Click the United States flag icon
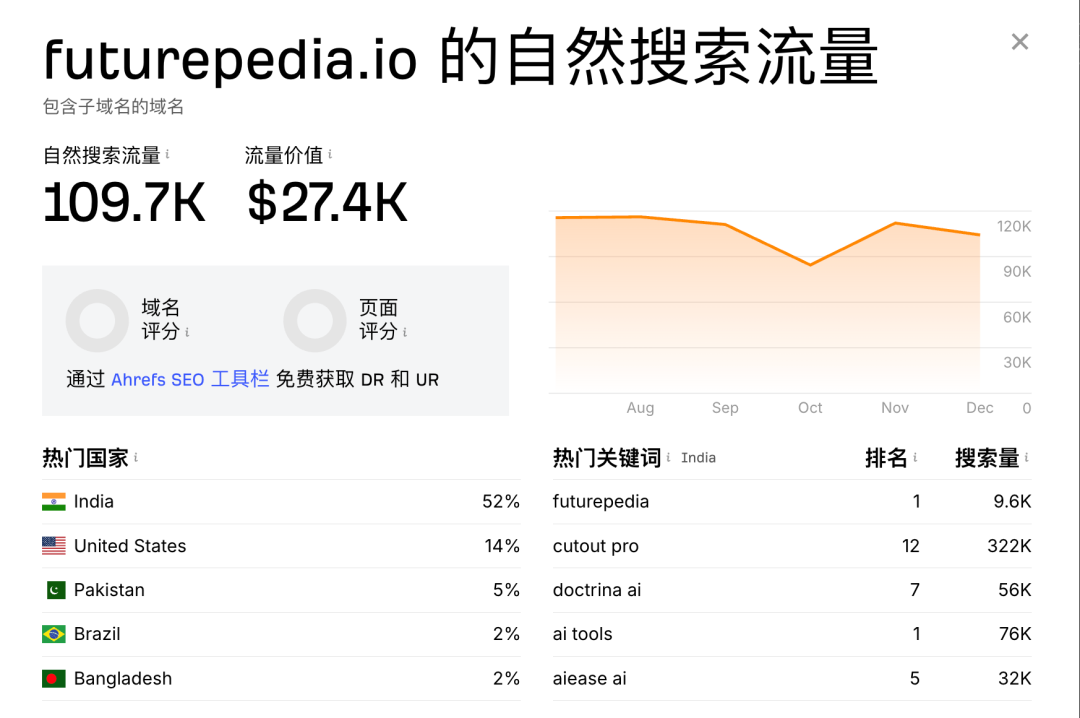1080x718 pixels. pos(54,546)
